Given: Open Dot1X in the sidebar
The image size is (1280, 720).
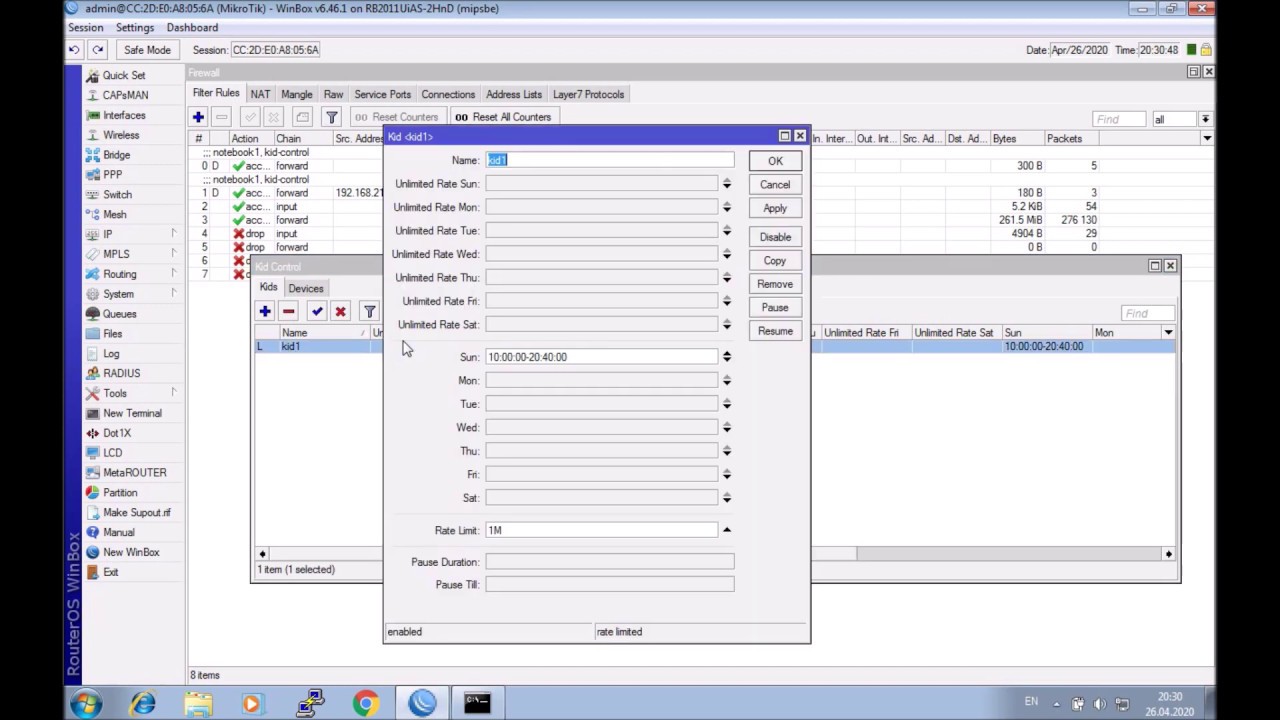Looking at the screenshot, I should point(117,433).
